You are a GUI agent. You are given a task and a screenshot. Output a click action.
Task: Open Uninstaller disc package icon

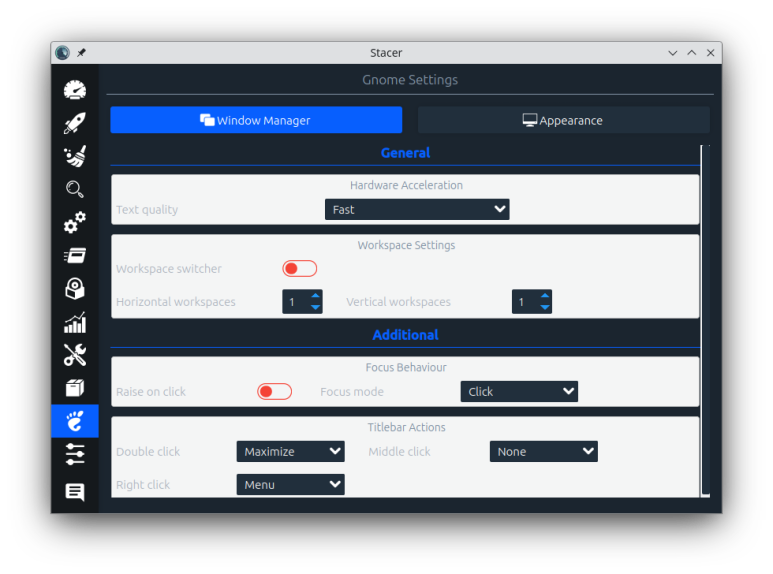(x=75, y=288)
